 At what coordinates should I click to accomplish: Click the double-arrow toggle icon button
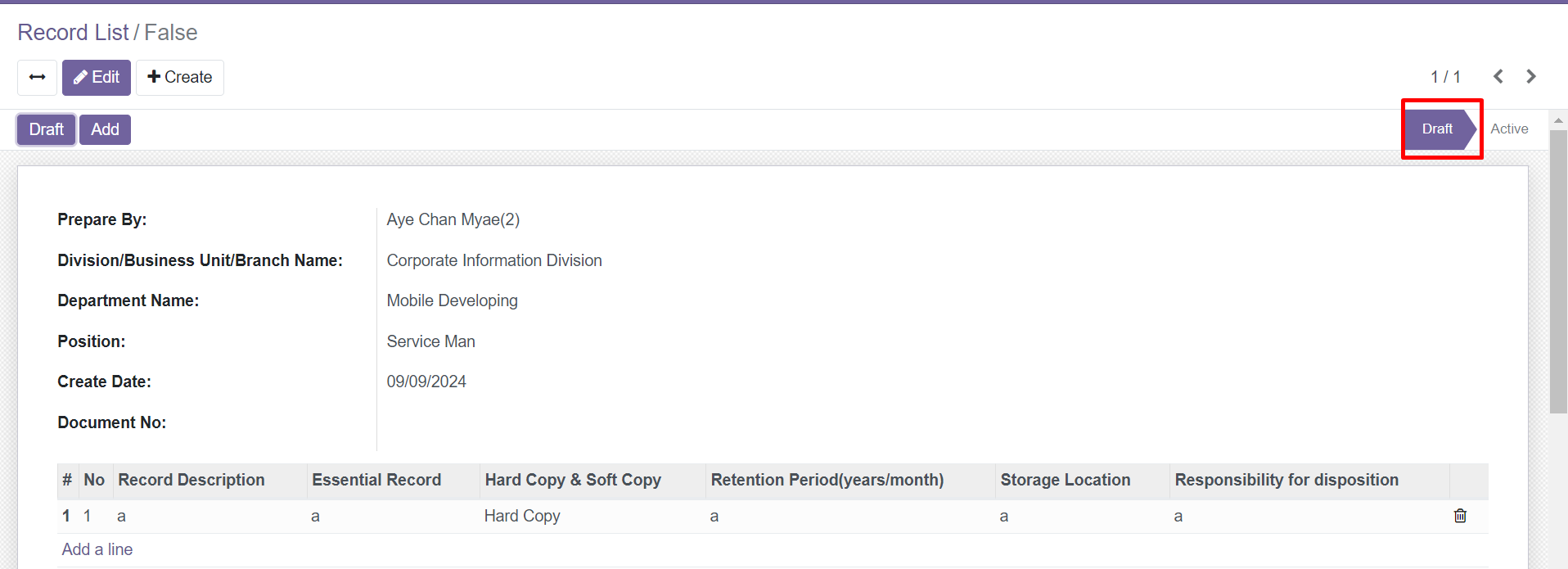point(37,78)
